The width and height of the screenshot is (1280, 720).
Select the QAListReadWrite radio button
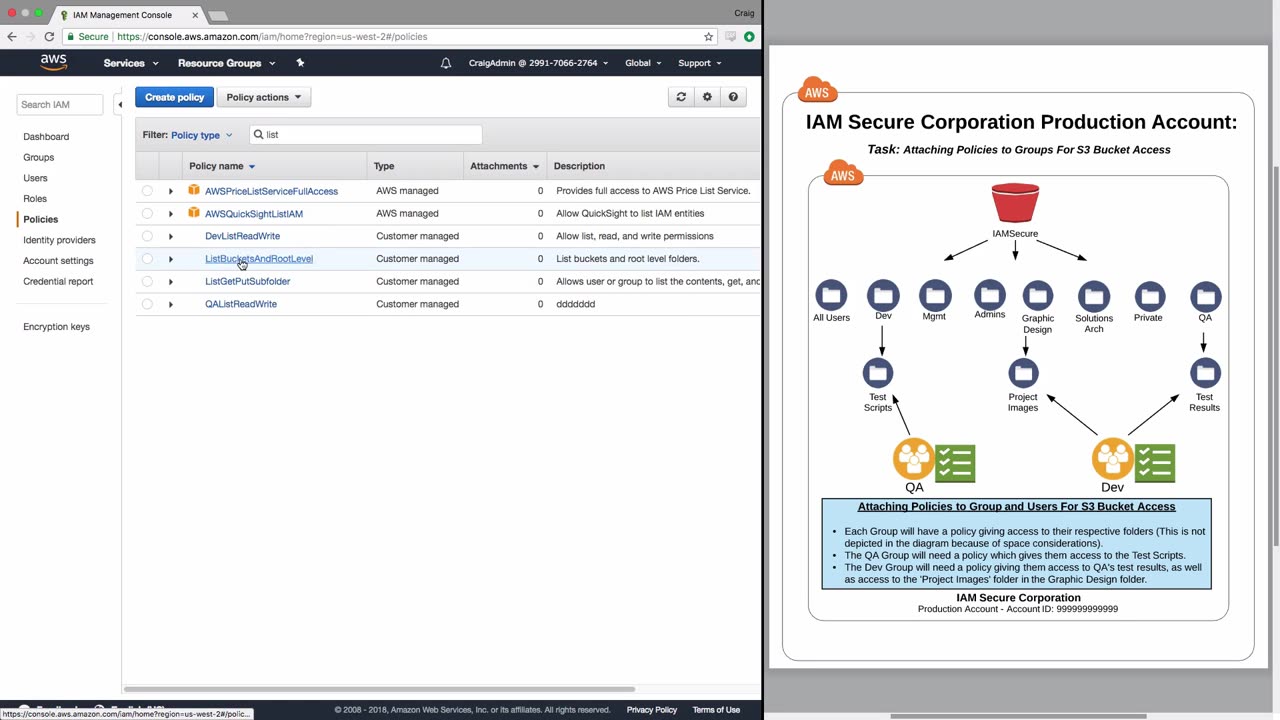147,304
